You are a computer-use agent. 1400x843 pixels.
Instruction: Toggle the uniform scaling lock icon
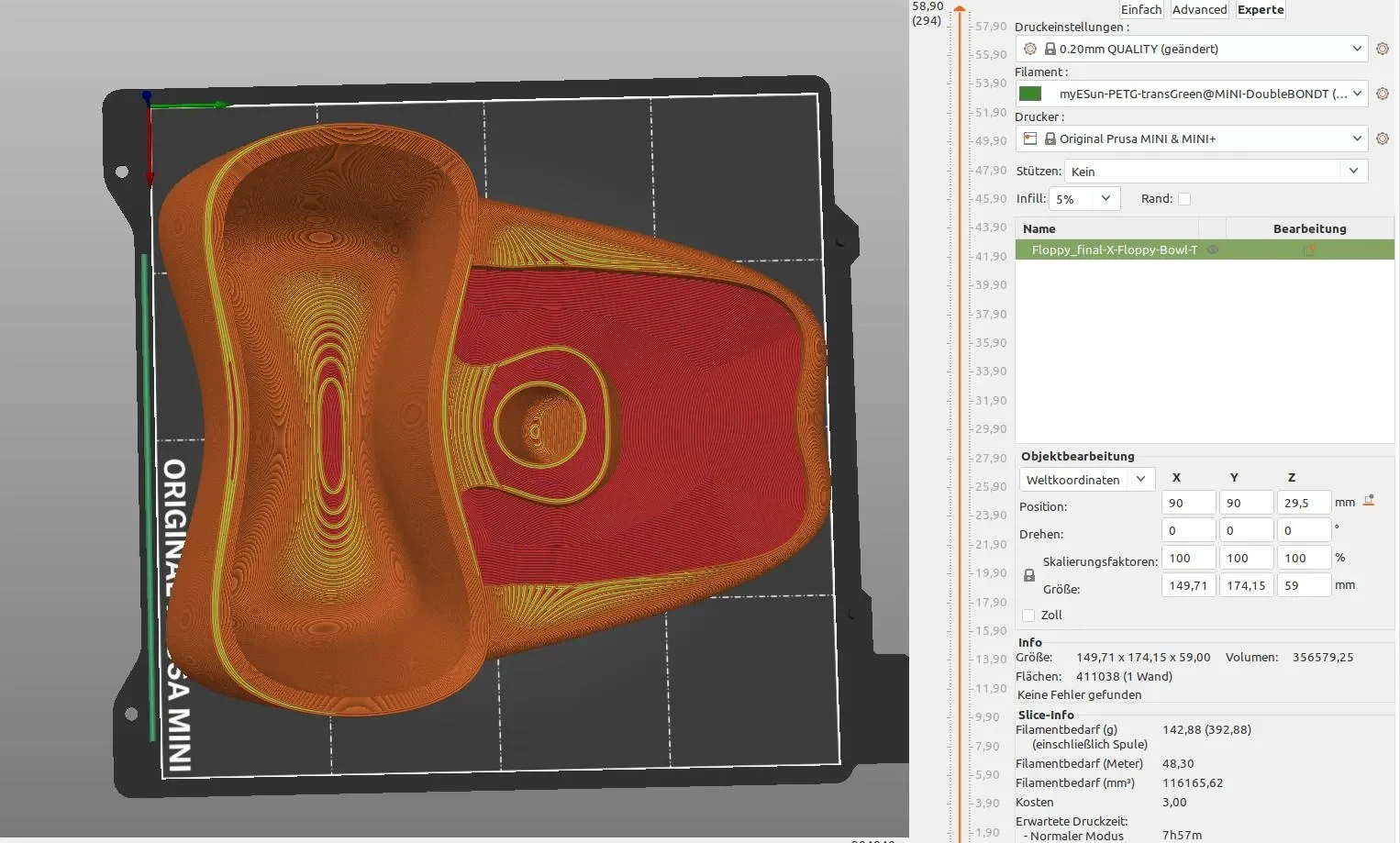1029,575
